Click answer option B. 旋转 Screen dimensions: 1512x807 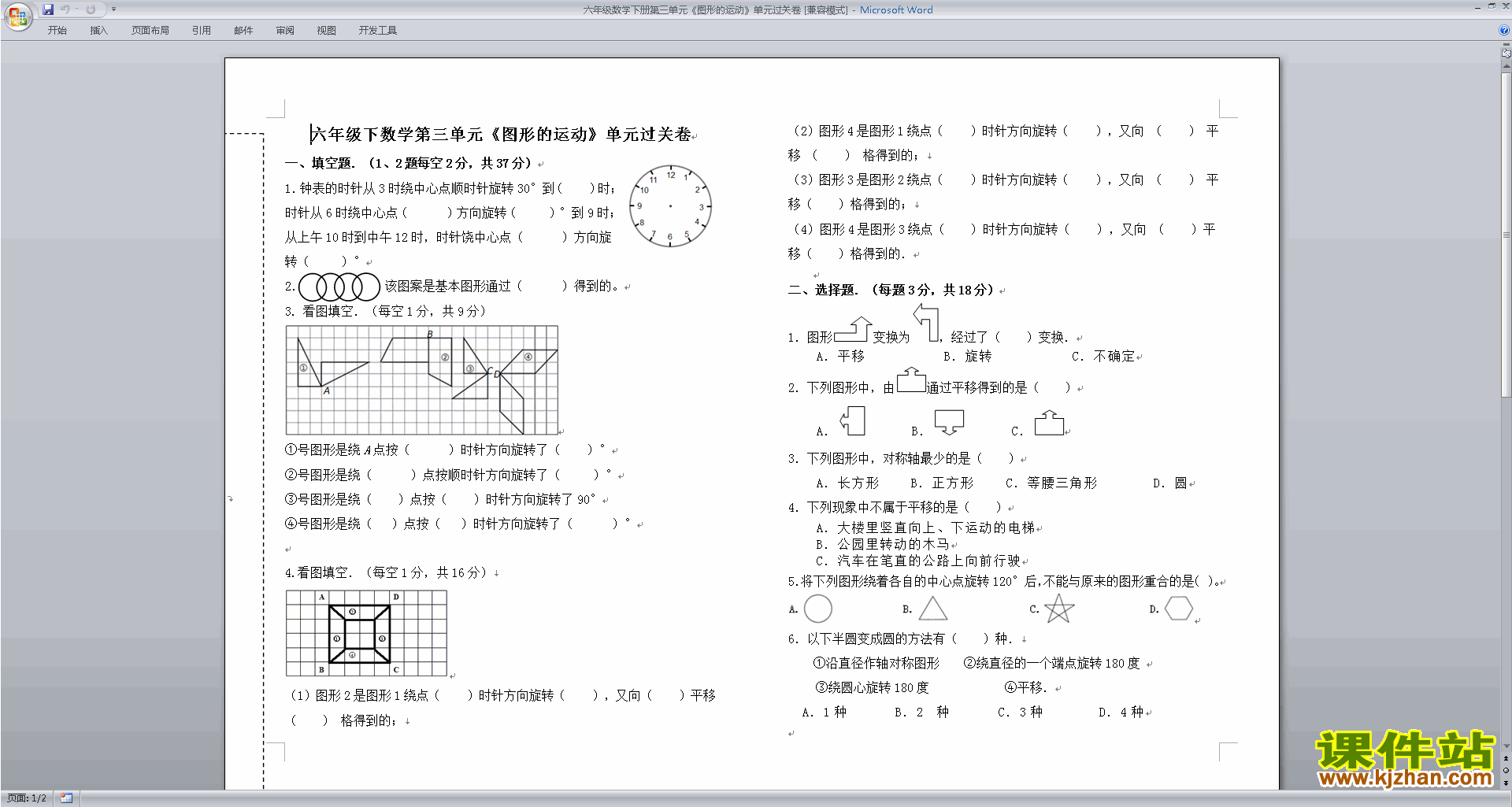tap(968, 357)
